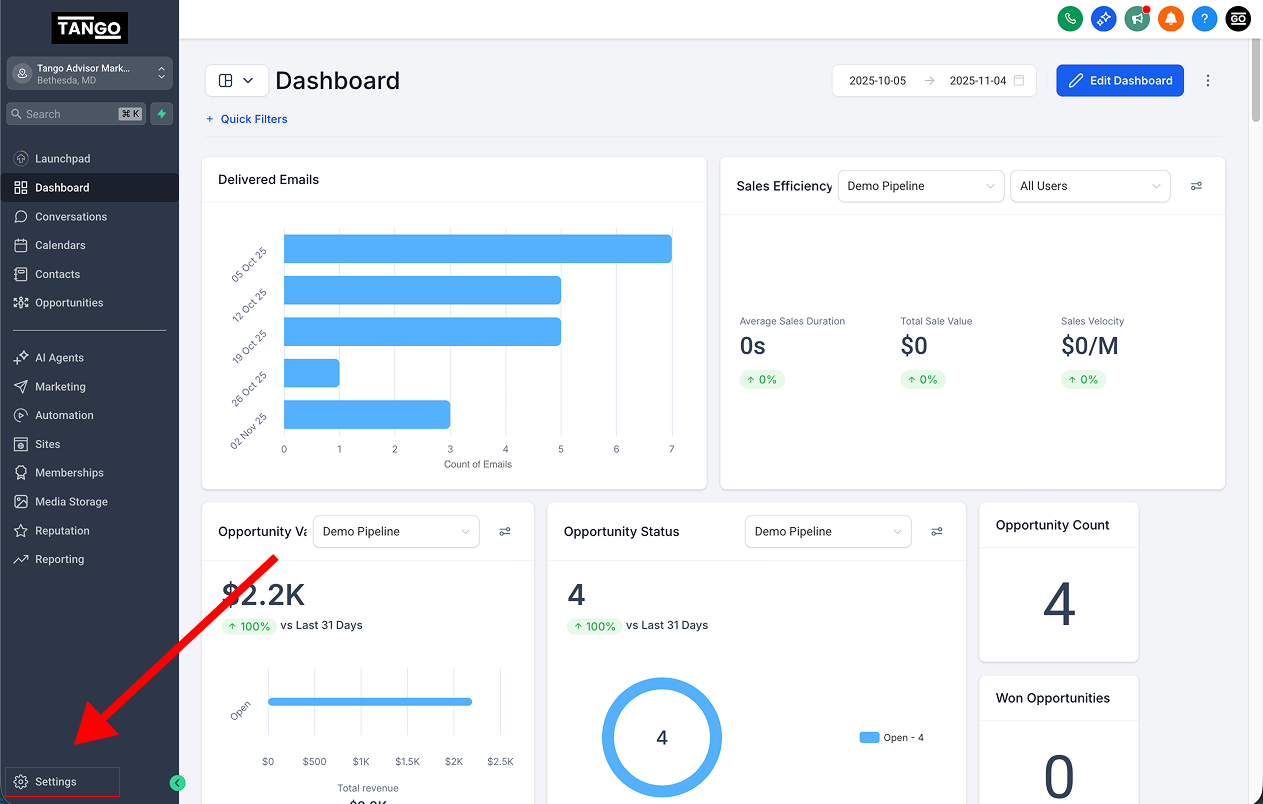The height and width of the screenshot is (804, 1263).
Task: Open Sales Efficiency Demo Pipeline dropdown
Action: tap(920, 186)
